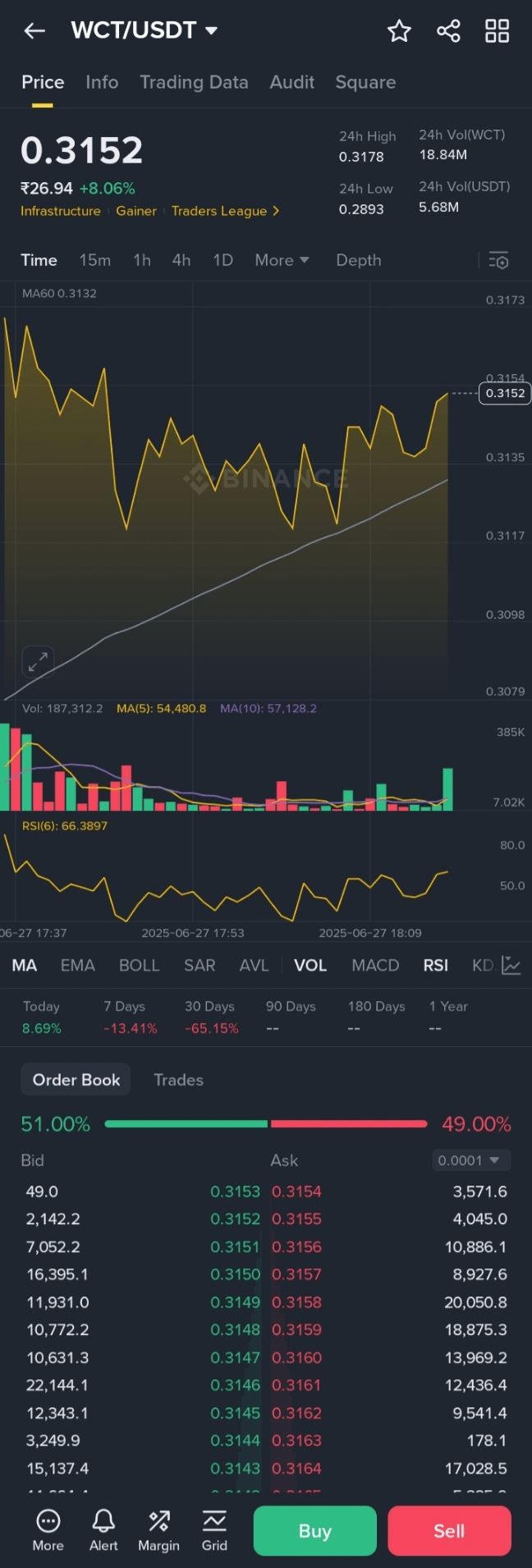Tap the MA60 0.3132 label
This screenshot has width=532, height=1568.
pos(59,293)
